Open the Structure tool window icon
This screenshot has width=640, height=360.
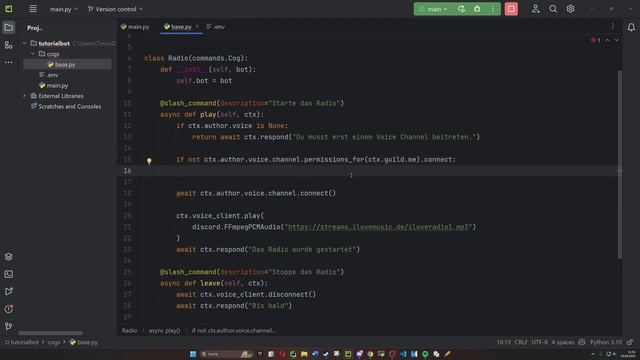pyautogui.click(x=9, y=45)
